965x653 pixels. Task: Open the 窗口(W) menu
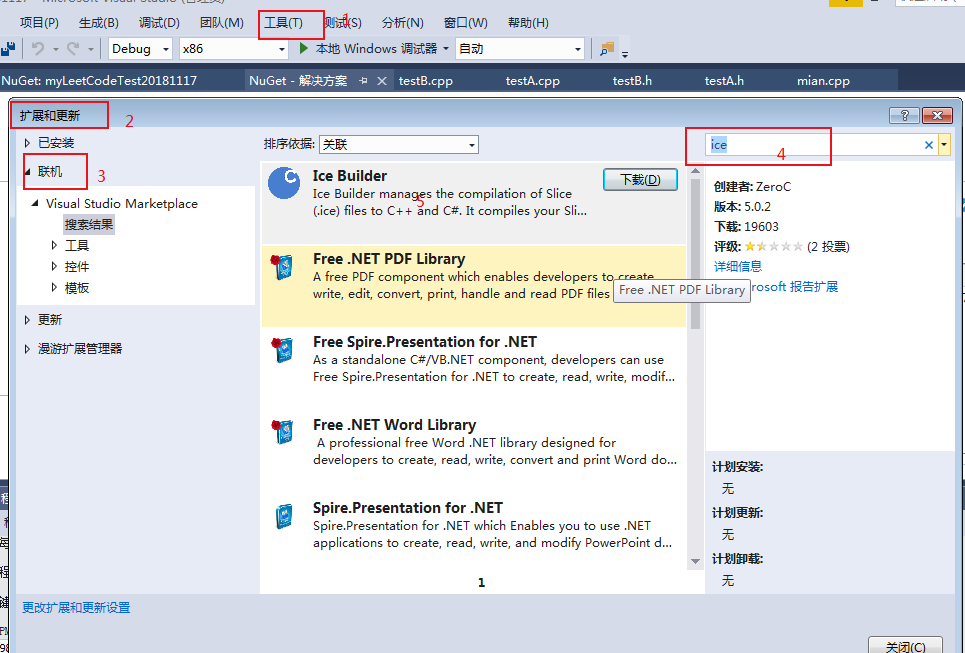tap(466, 23)
